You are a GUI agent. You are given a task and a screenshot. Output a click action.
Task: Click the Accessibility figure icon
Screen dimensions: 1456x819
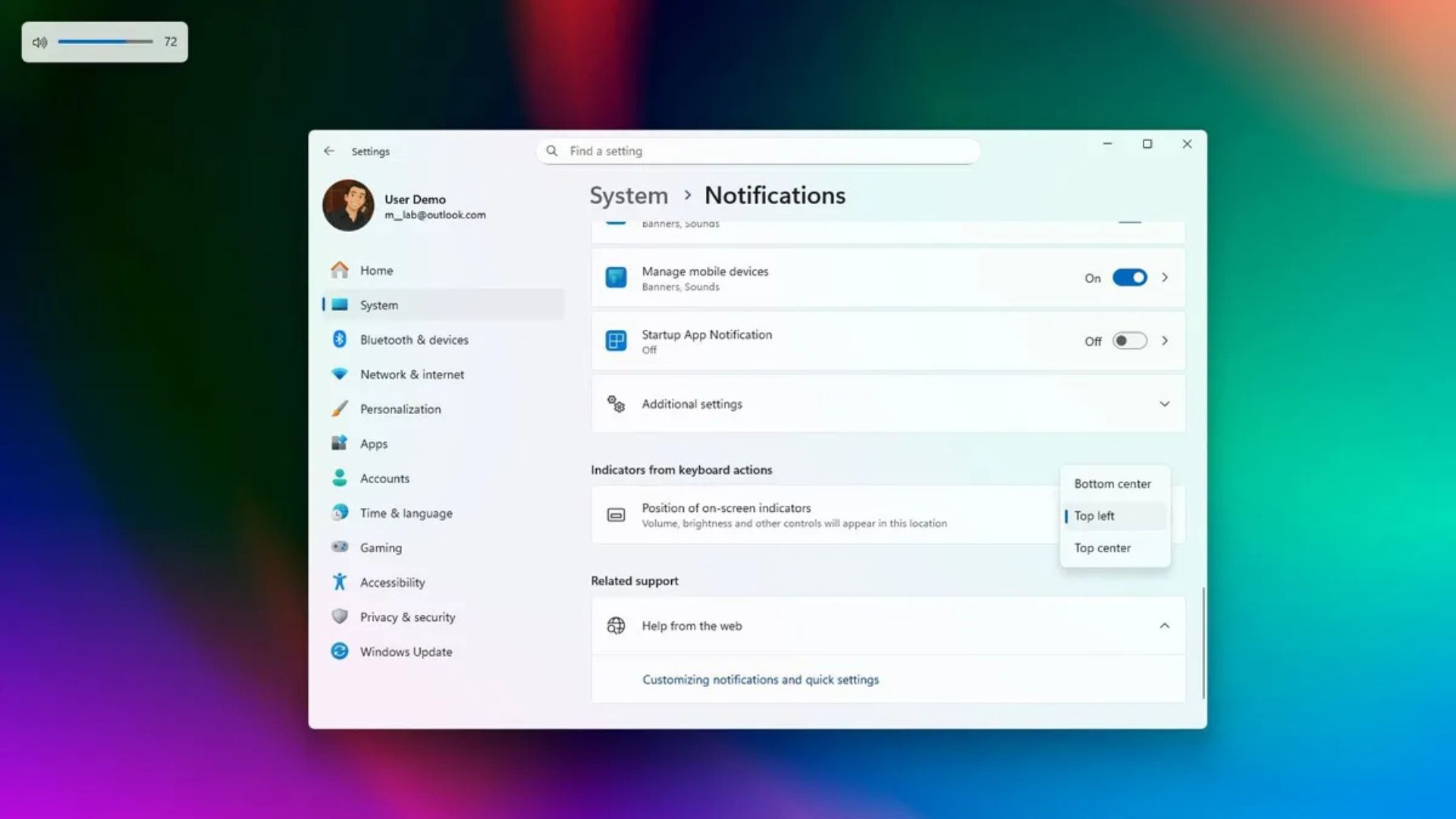click(x=340, y=582)
